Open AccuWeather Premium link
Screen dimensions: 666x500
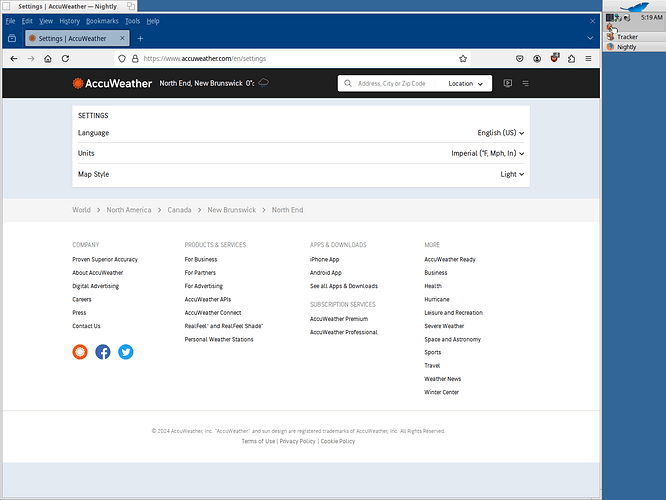tap(339, 319)
